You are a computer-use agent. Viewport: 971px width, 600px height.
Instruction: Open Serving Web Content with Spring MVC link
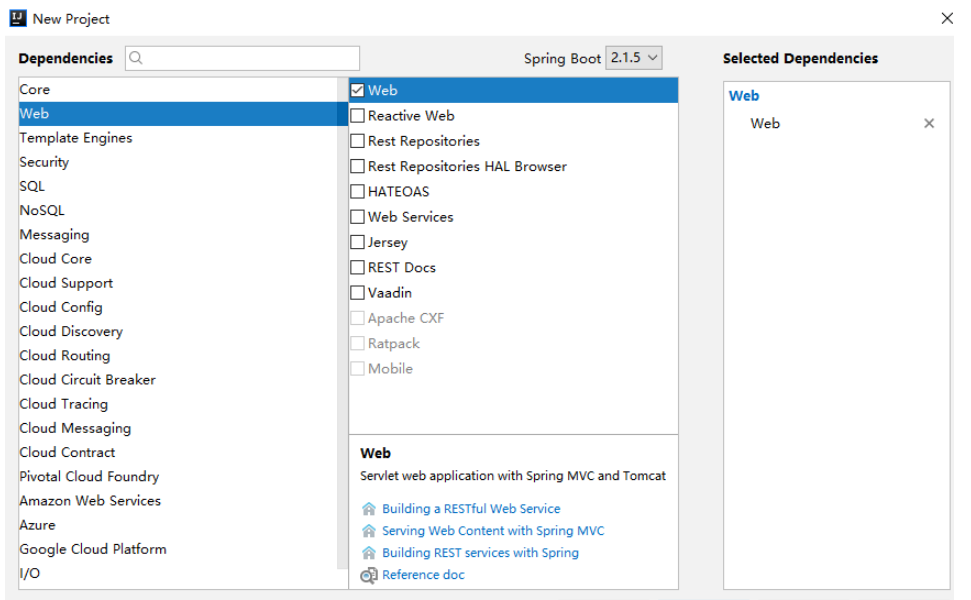pos(493,531)
